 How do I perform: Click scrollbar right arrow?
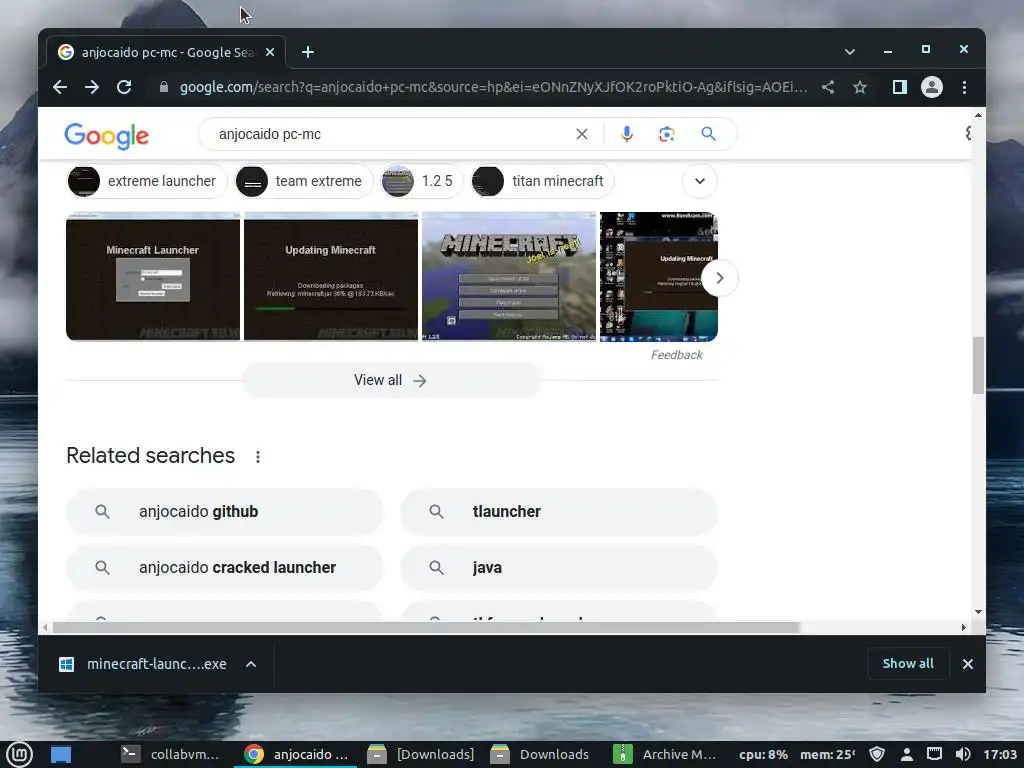tap(963, 628)
